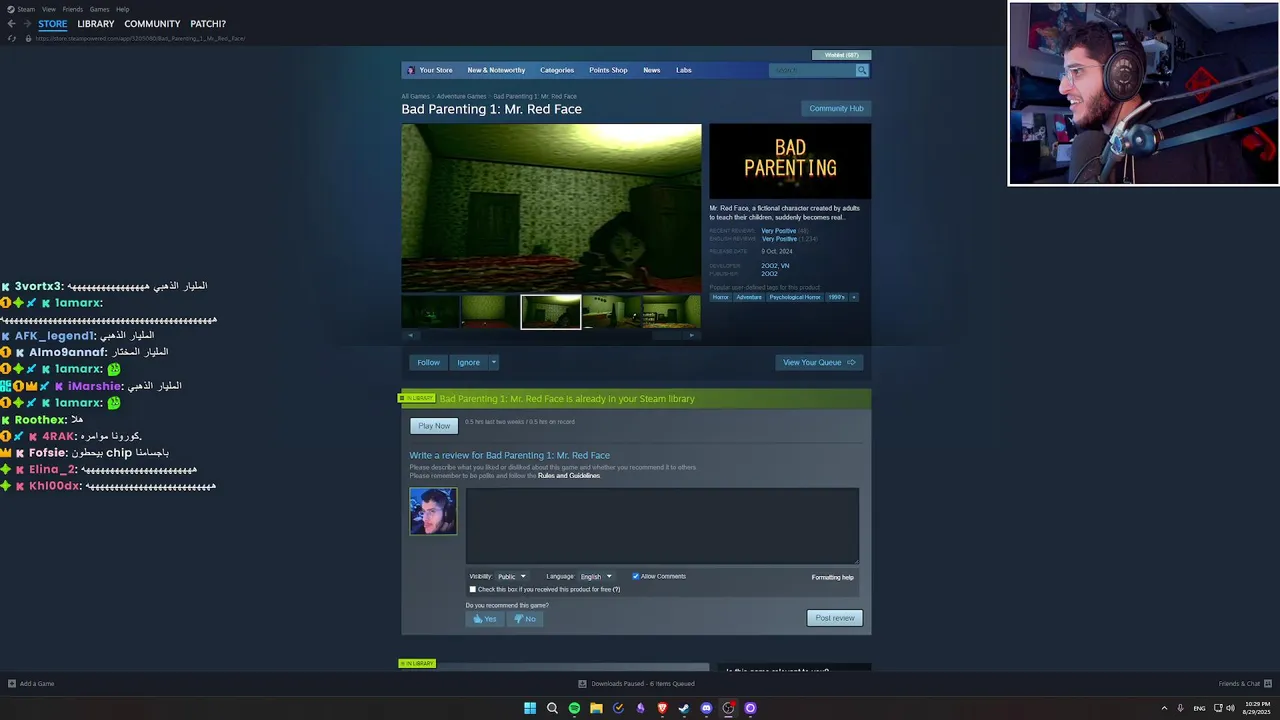
Task: Open the Help menu
Action: point(122,9)
